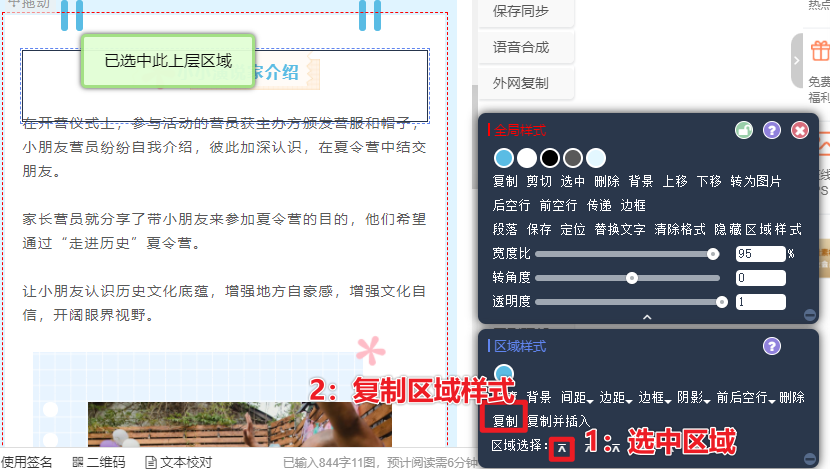Screen dimensions: 830x469
Task: Click 删除 in the 区域样式 panel
Action: coord(792,397)
